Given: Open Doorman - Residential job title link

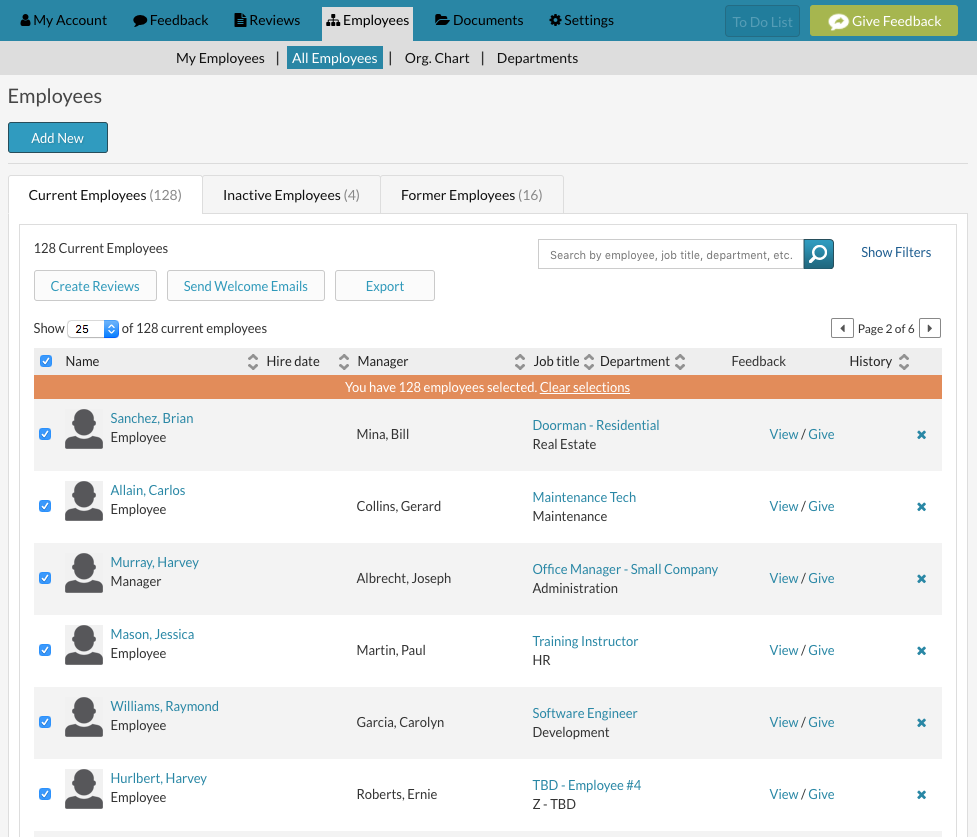Looking at the screenshot, I should [596, 425].
